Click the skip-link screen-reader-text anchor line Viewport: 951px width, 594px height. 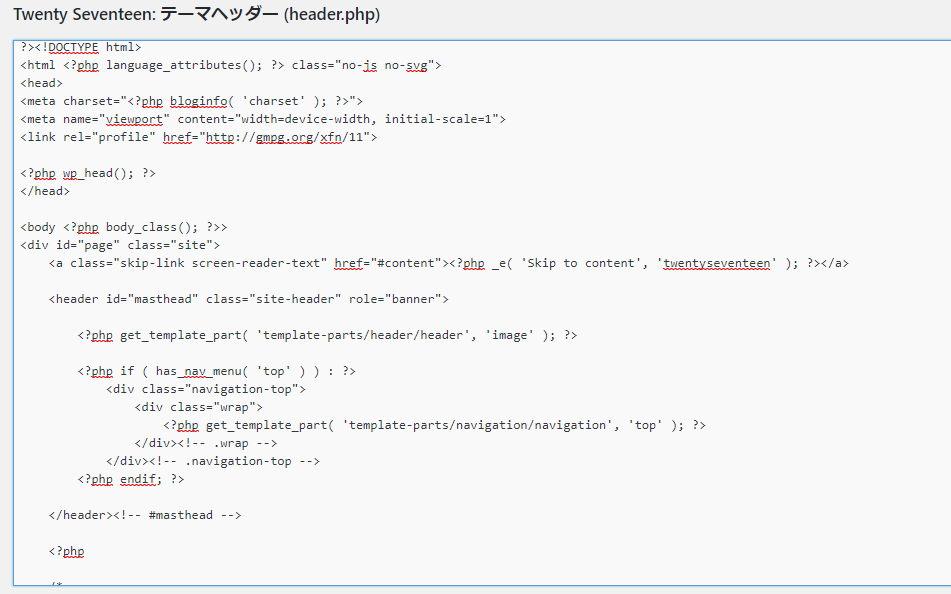point(449,263)
